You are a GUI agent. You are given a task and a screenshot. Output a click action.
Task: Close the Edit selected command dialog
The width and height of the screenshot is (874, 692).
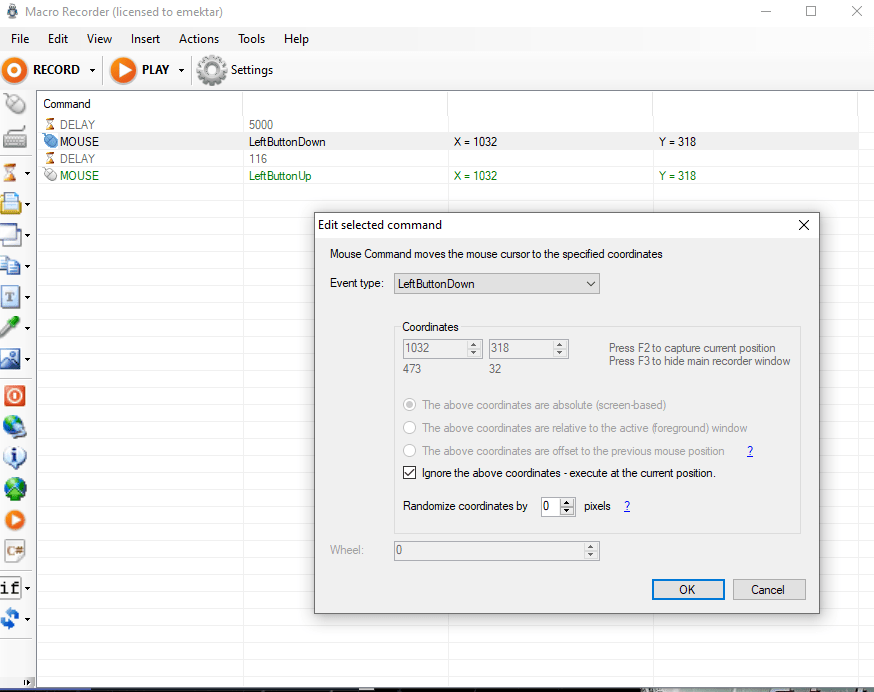[x=803, y=225]
